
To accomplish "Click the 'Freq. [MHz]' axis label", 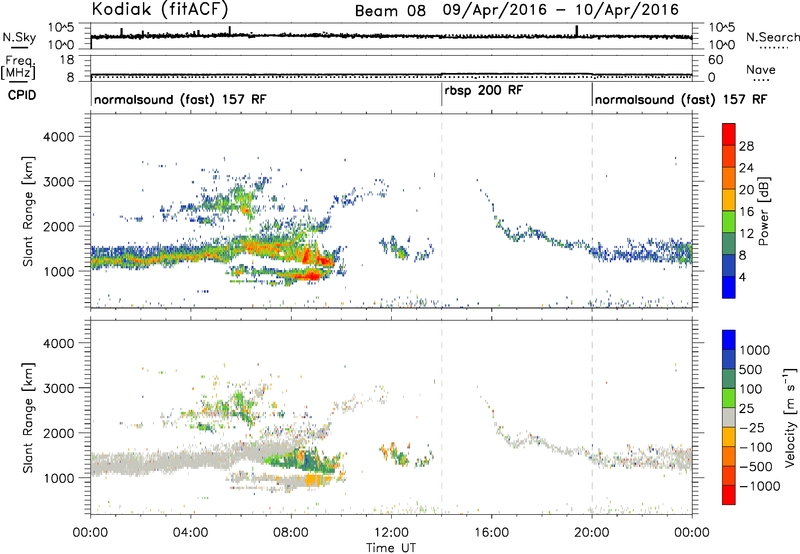I will click(19, 67).
